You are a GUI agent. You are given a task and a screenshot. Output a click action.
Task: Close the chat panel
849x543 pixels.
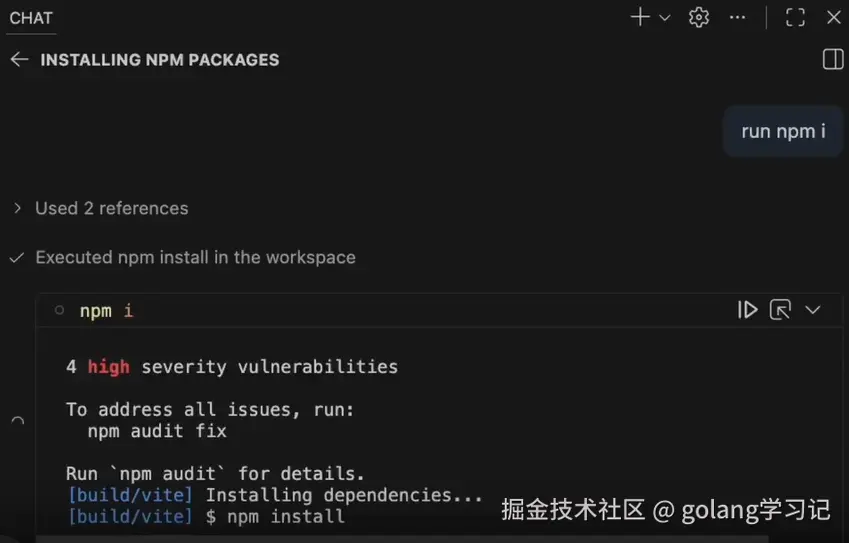pos(833,17)
